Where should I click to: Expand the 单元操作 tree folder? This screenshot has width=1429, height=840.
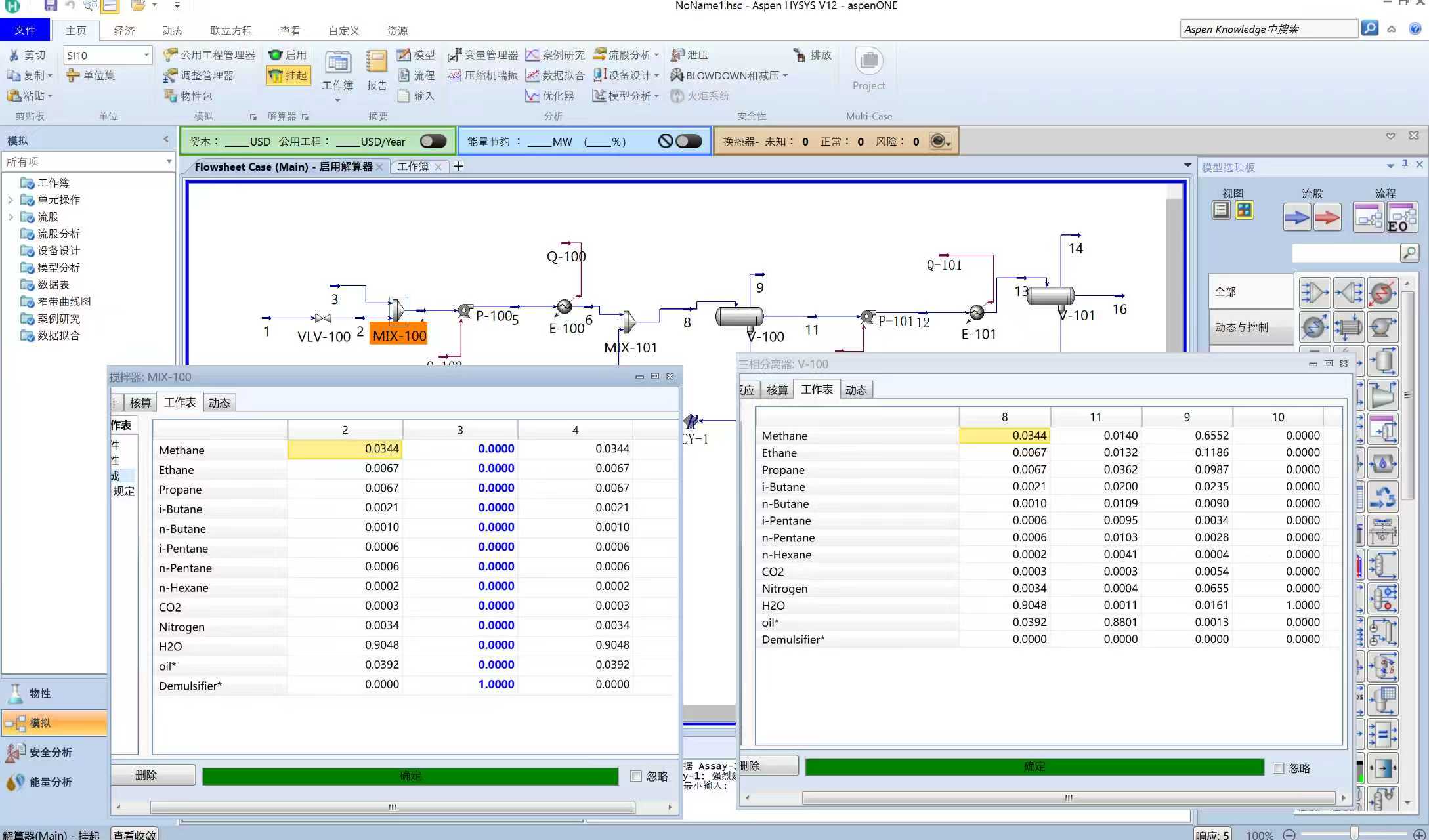click(x=11, y=199)
